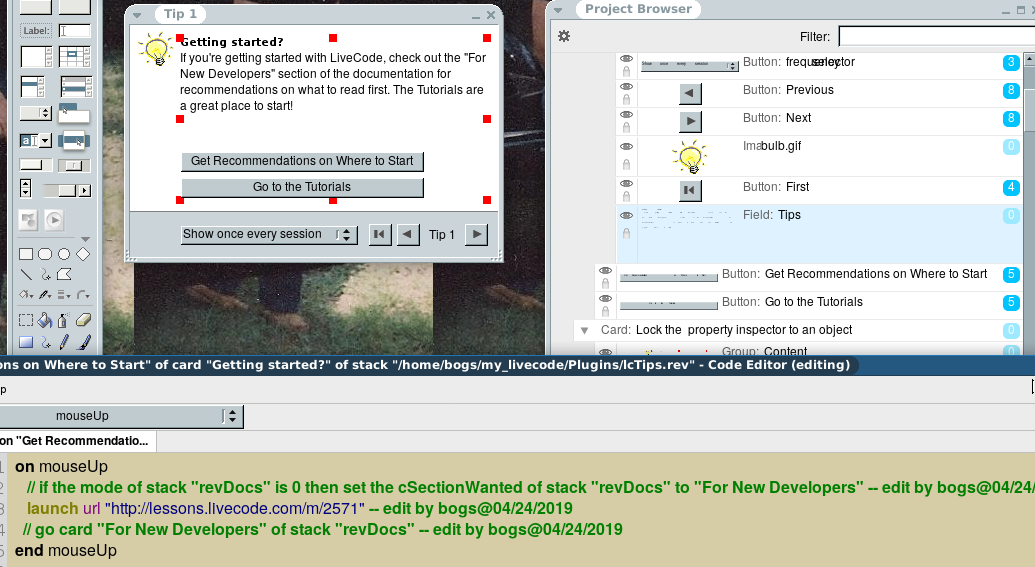Select the Pulldown Menu control tool

point(73,114)
